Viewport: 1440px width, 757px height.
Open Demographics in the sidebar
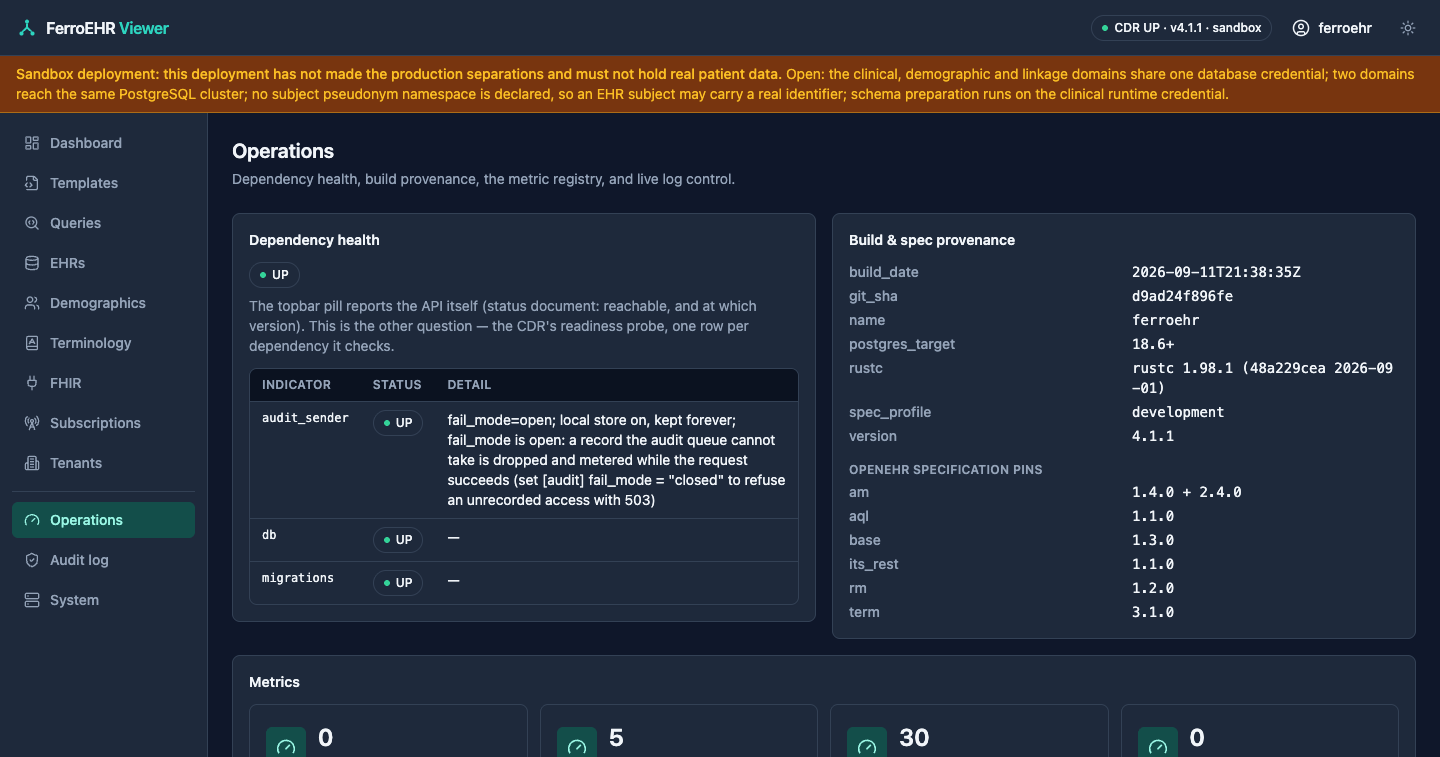104,303
